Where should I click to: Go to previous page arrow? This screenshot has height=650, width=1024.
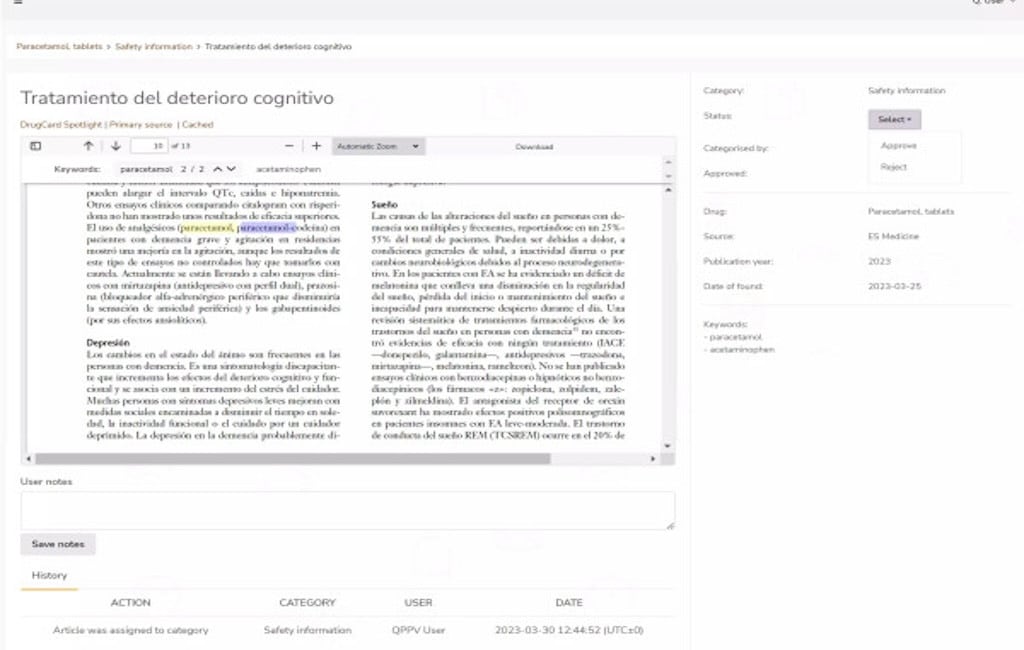(x=88, y=146)
